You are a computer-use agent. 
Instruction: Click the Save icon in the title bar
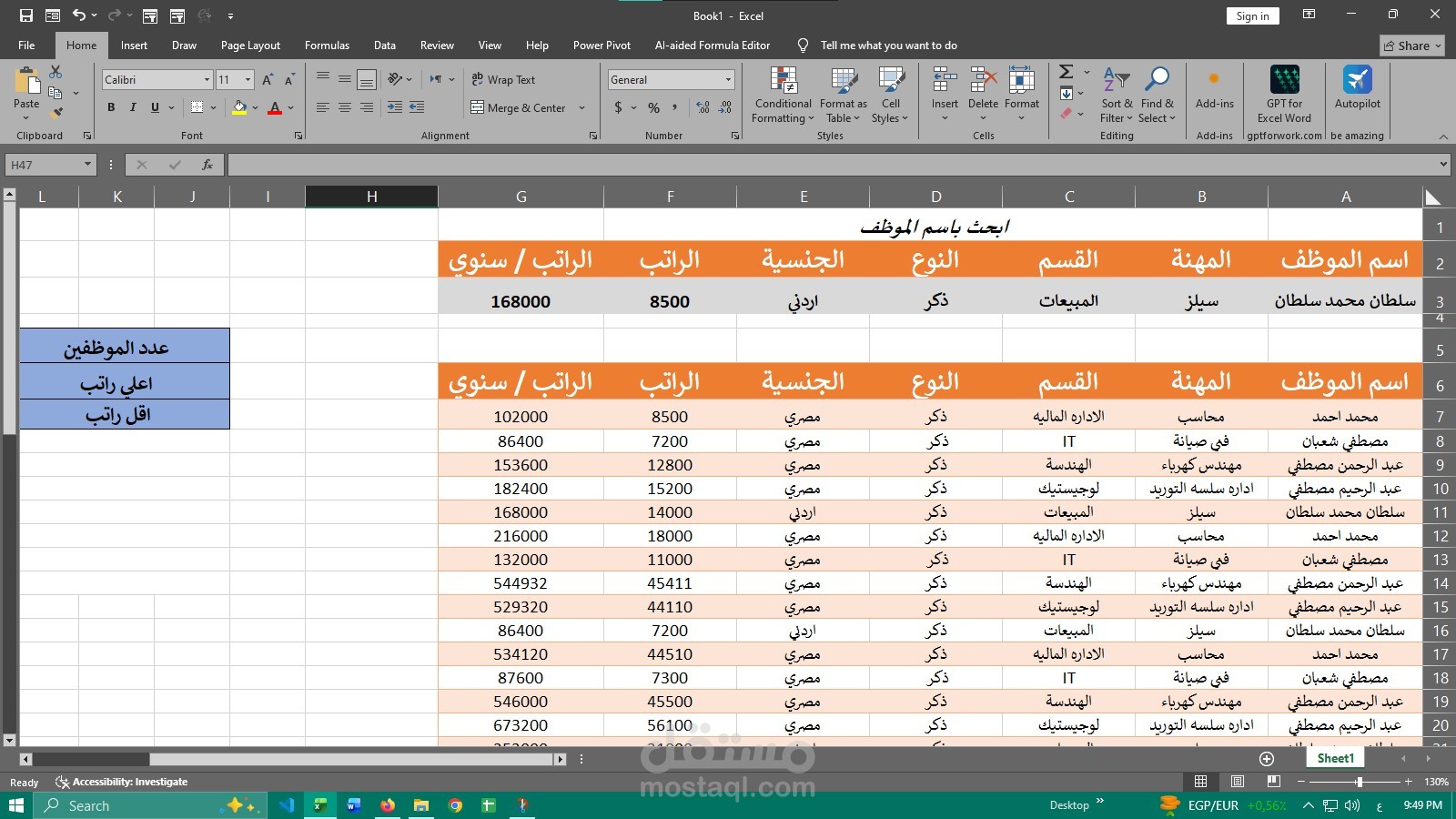25,15
